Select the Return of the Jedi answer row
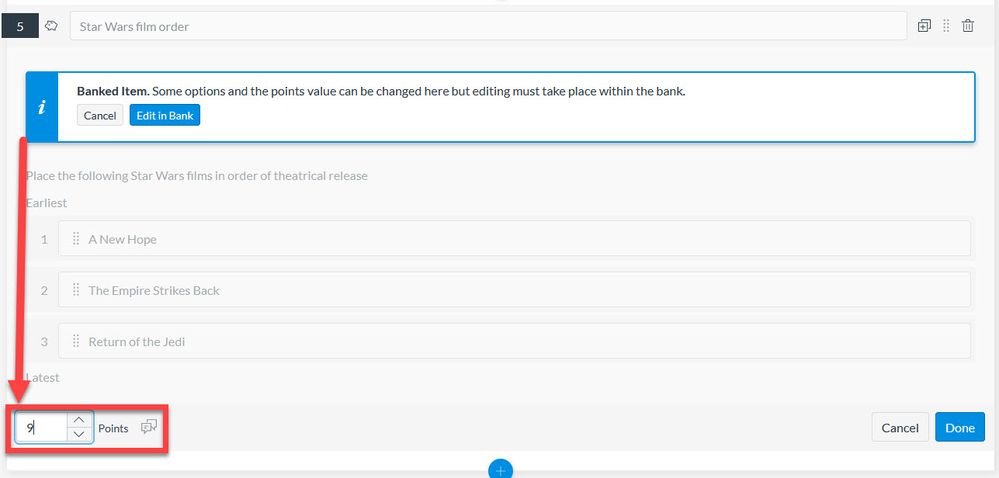This screenshot has height=478, width=999. (515, 341)
